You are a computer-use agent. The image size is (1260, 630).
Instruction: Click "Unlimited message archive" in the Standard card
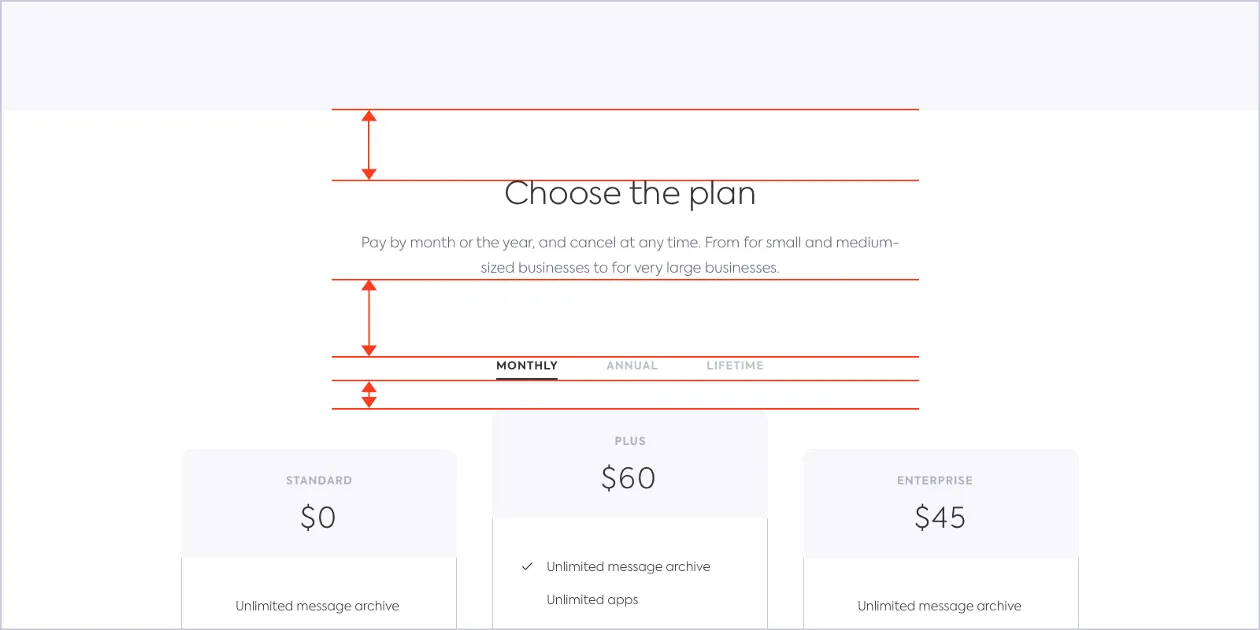point(317,606)
